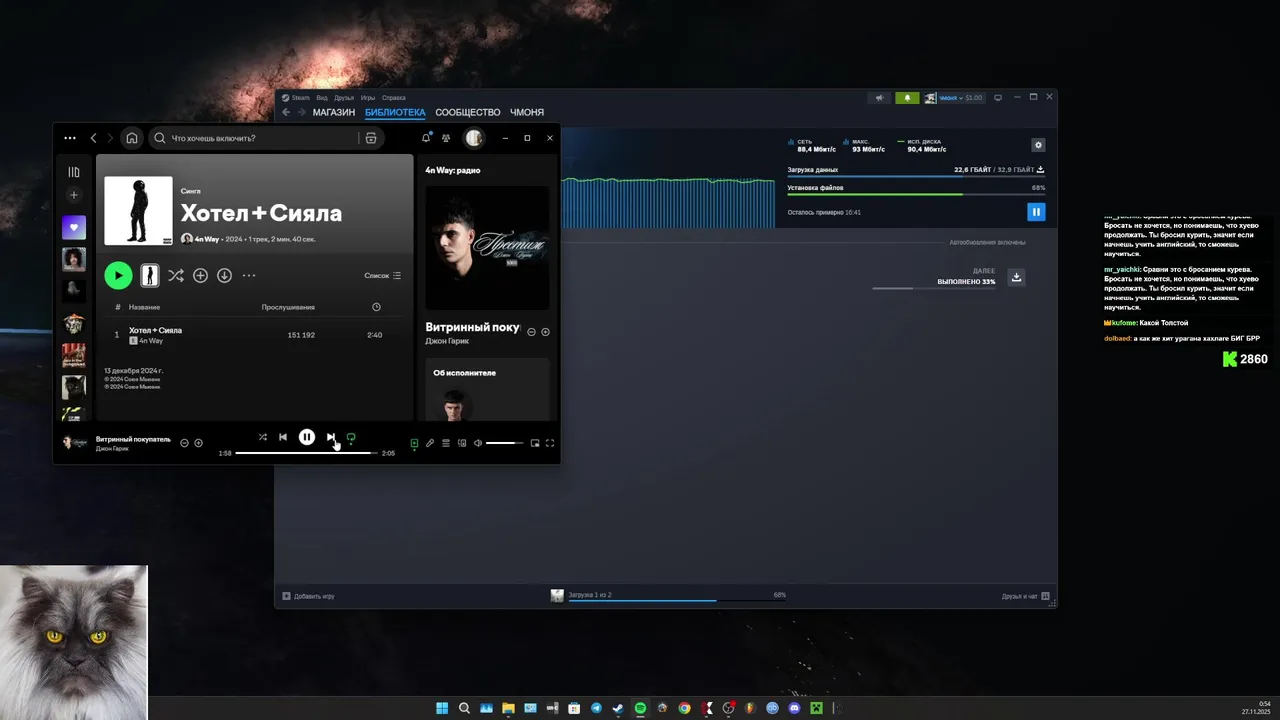Hide track from radio in side panel

click(x=532, y=332)
